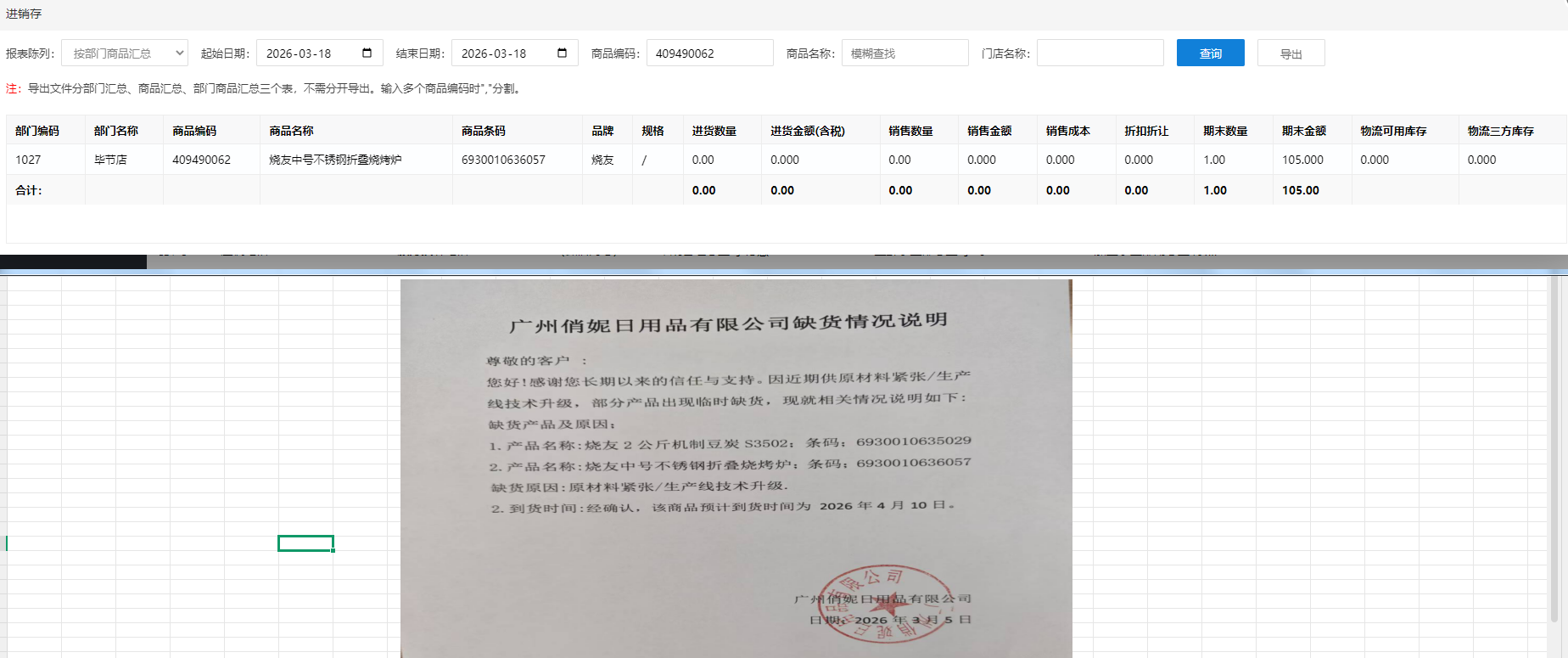
Task: Click the 部门编码 column header
Action: [x=37, y=131]
